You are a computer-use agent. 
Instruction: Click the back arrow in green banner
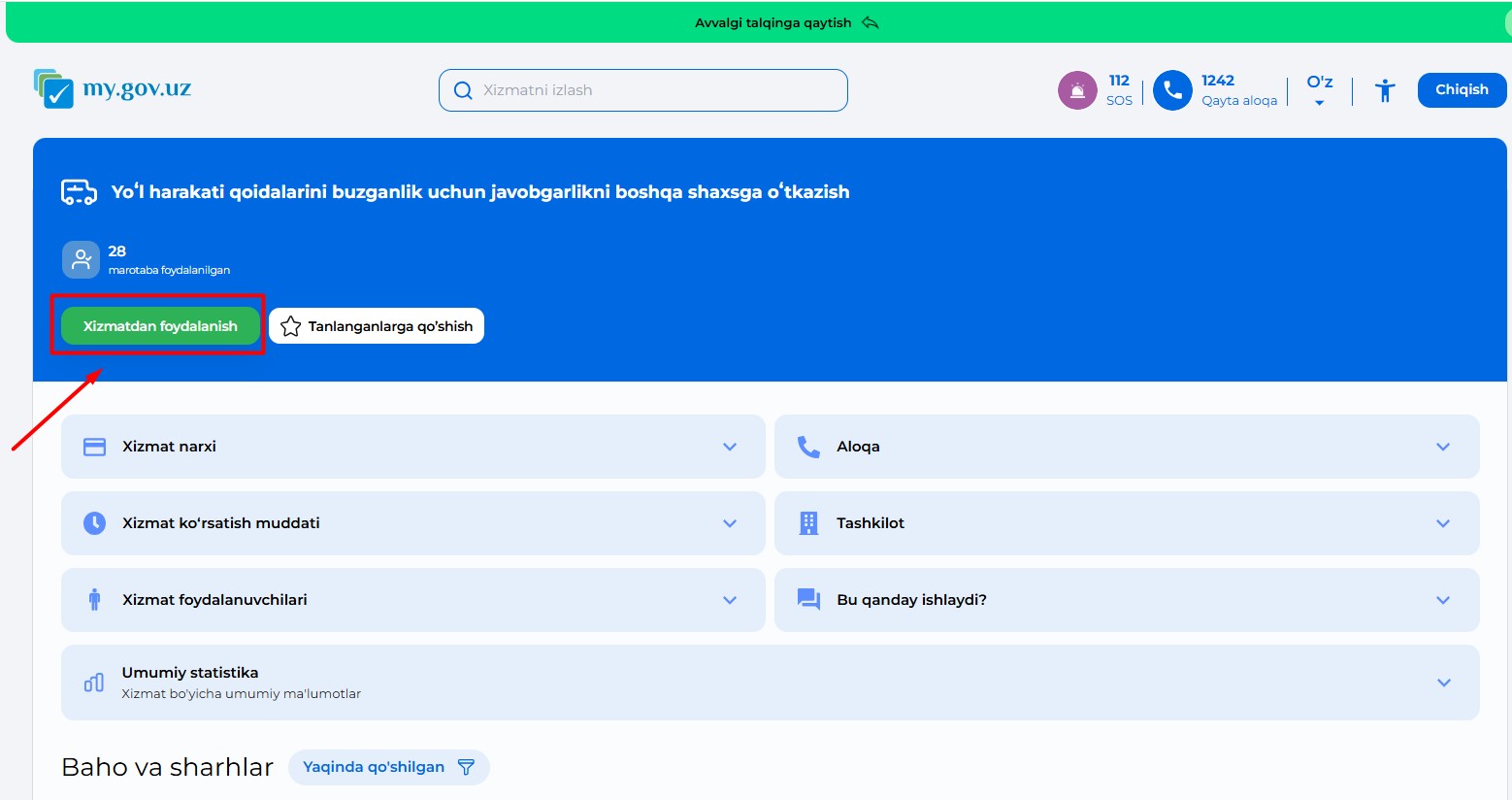[871, 22]
